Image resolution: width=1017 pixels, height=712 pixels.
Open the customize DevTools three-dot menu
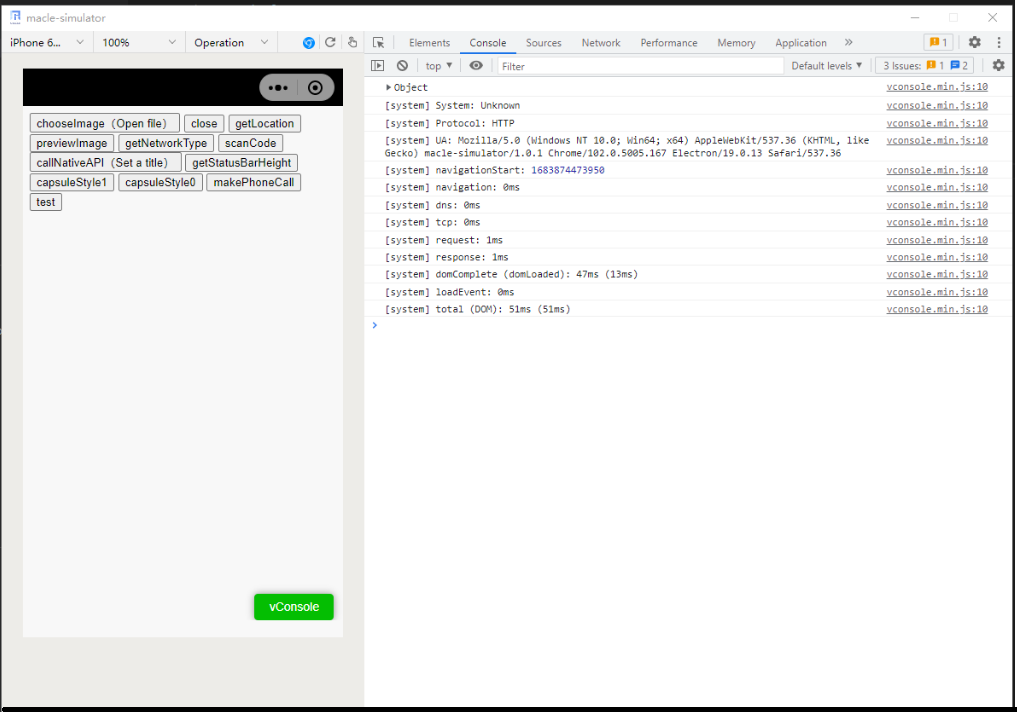[x=999, y=42]
